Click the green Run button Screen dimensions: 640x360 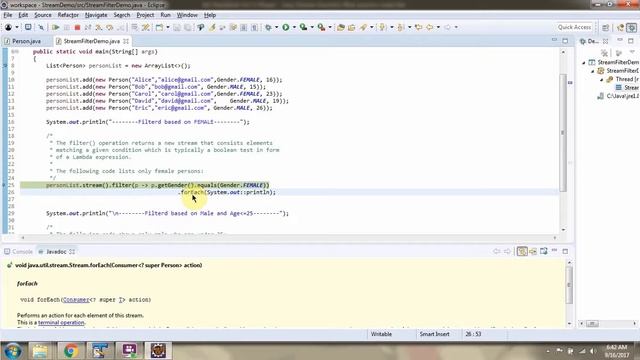click(286, 27)
